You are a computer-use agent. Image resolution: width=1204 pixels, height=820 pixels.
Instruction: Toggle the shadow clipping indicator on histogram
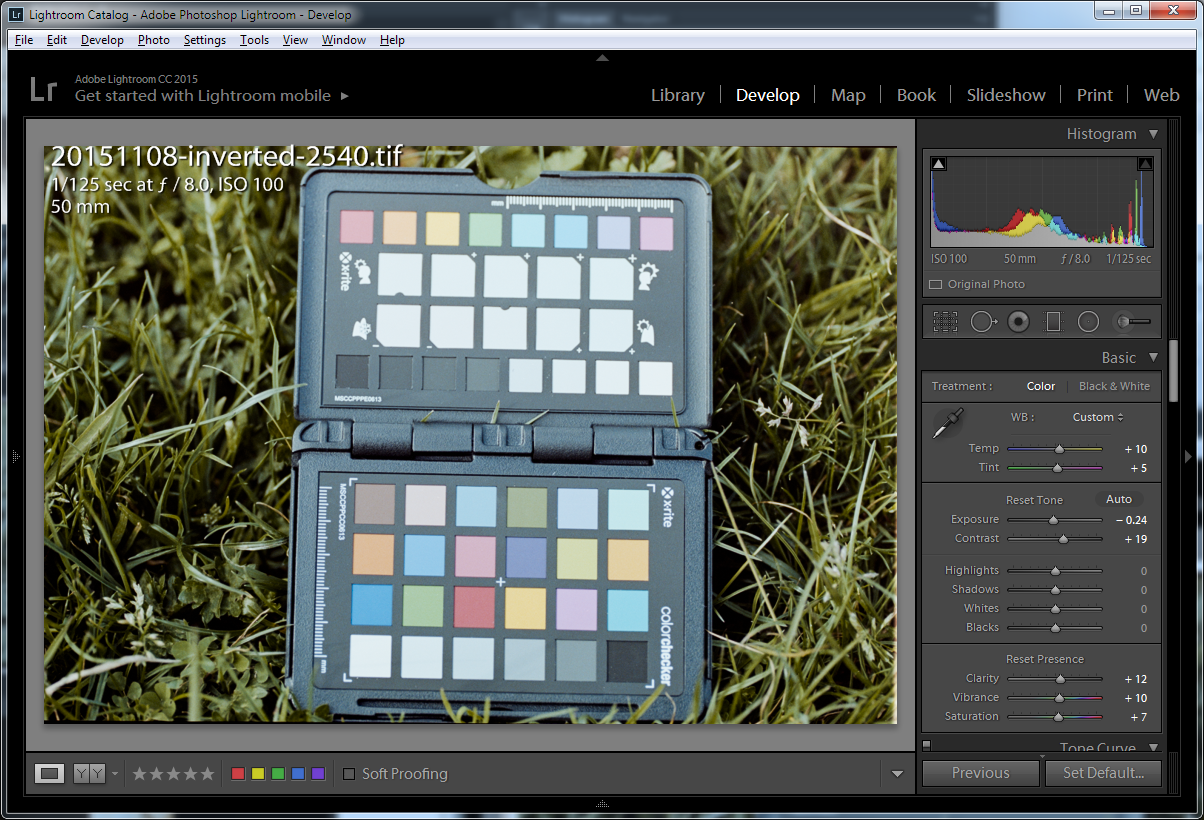coord(938,161)
